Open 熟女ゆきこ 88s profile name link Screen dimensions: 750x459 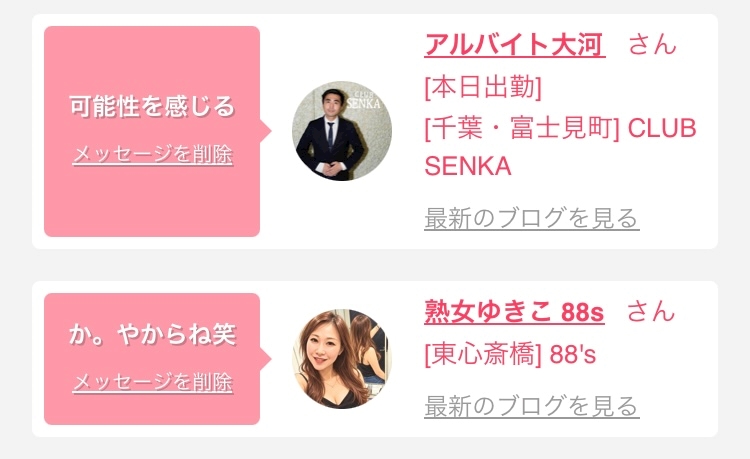tap(514, 312)
